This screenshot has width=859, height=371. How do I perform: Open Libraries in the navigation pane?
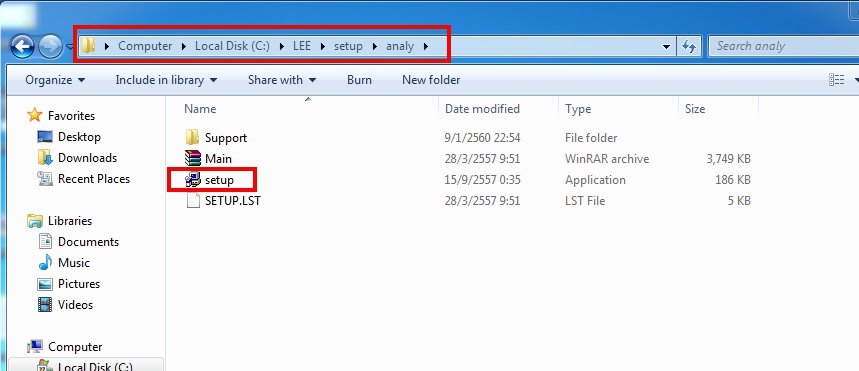(70, 221)
